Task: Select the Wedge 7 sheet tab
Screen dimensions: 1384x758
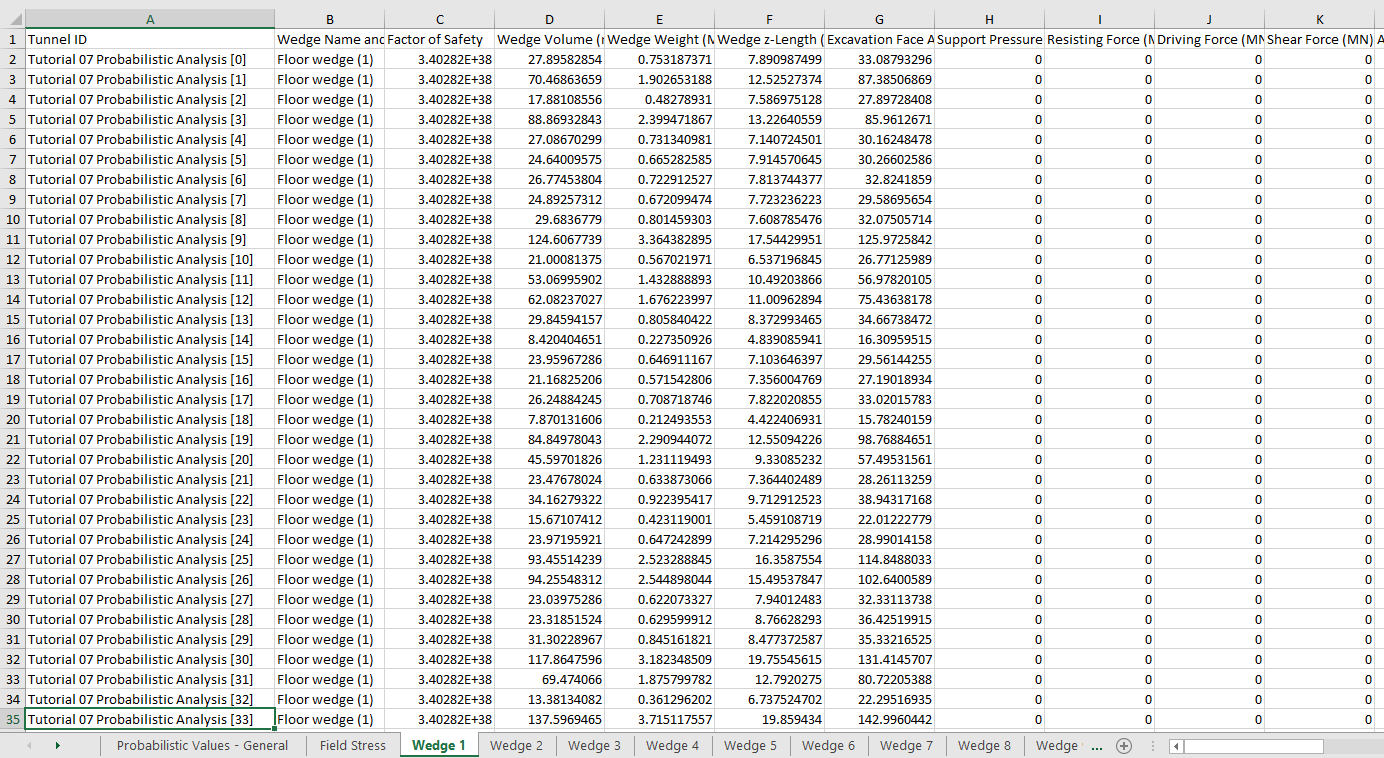Action: (907, 746)
